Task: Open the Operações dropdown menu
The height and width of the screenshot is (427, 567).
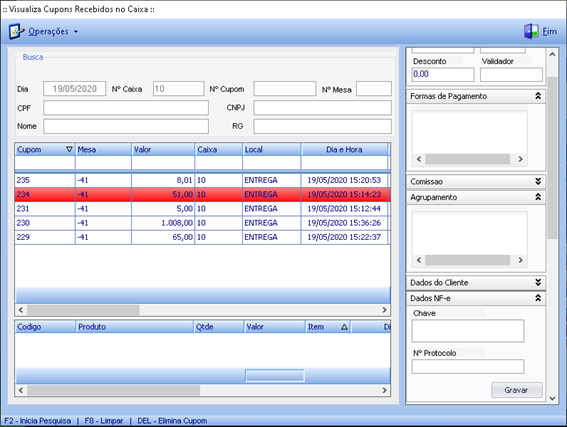Action: (x=53, y=31)
